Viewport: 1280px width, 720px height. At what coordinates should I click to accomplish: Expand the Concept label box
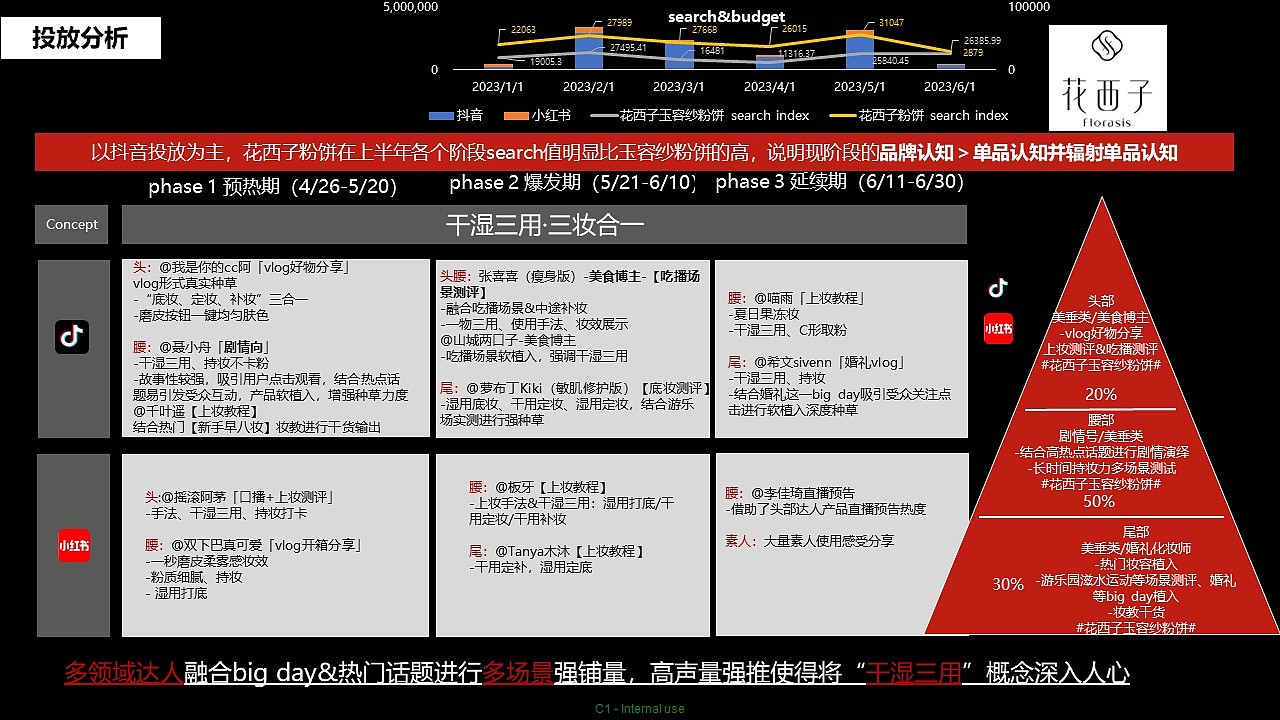pos(71,224)
